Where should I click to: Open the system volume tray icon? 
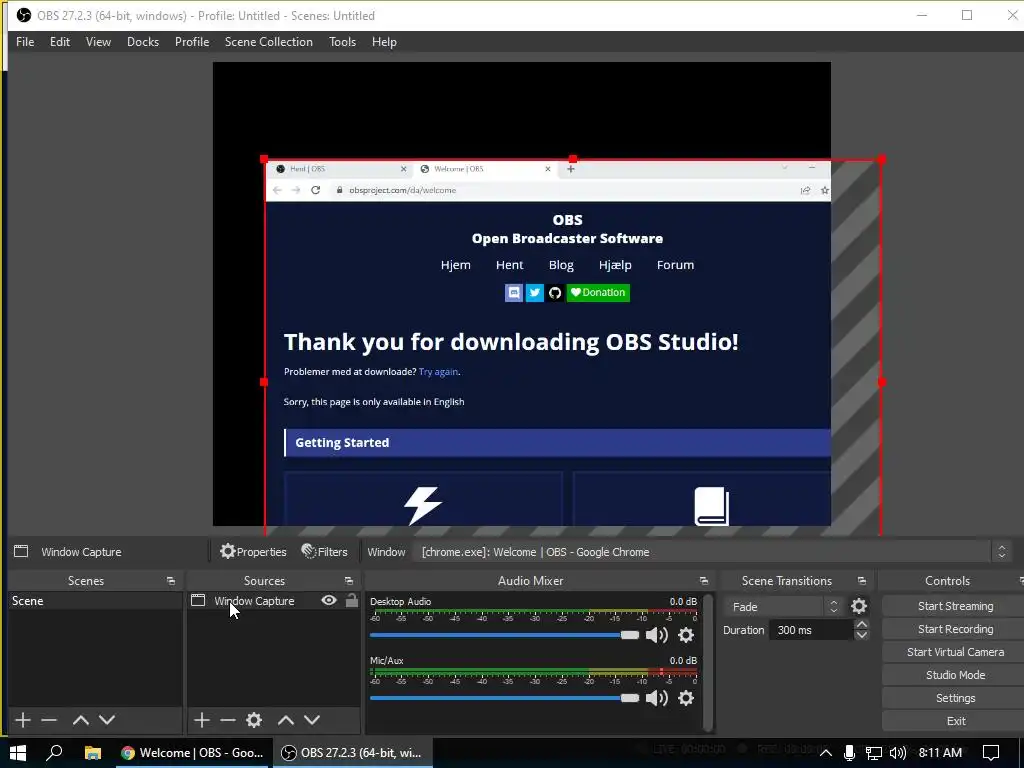point(897,753)
